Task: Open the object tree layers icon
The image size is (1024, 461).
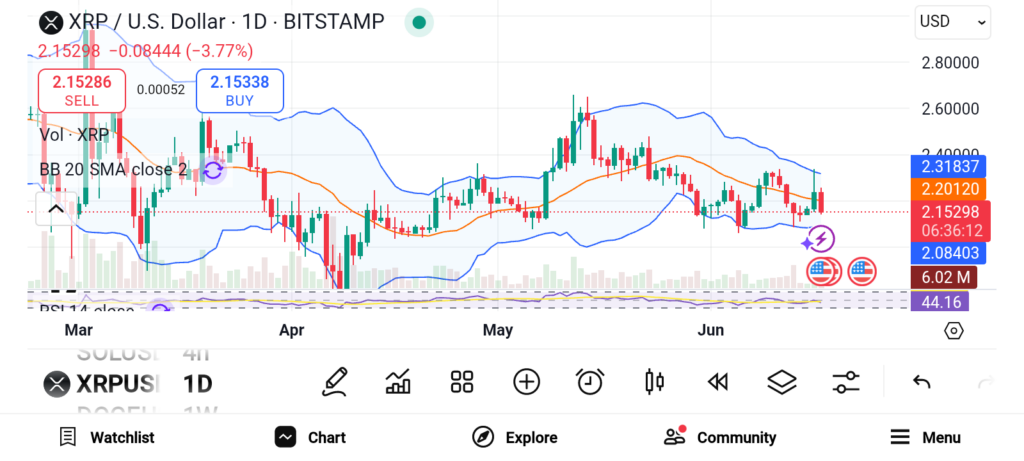Action: click(x=781, y=381)
